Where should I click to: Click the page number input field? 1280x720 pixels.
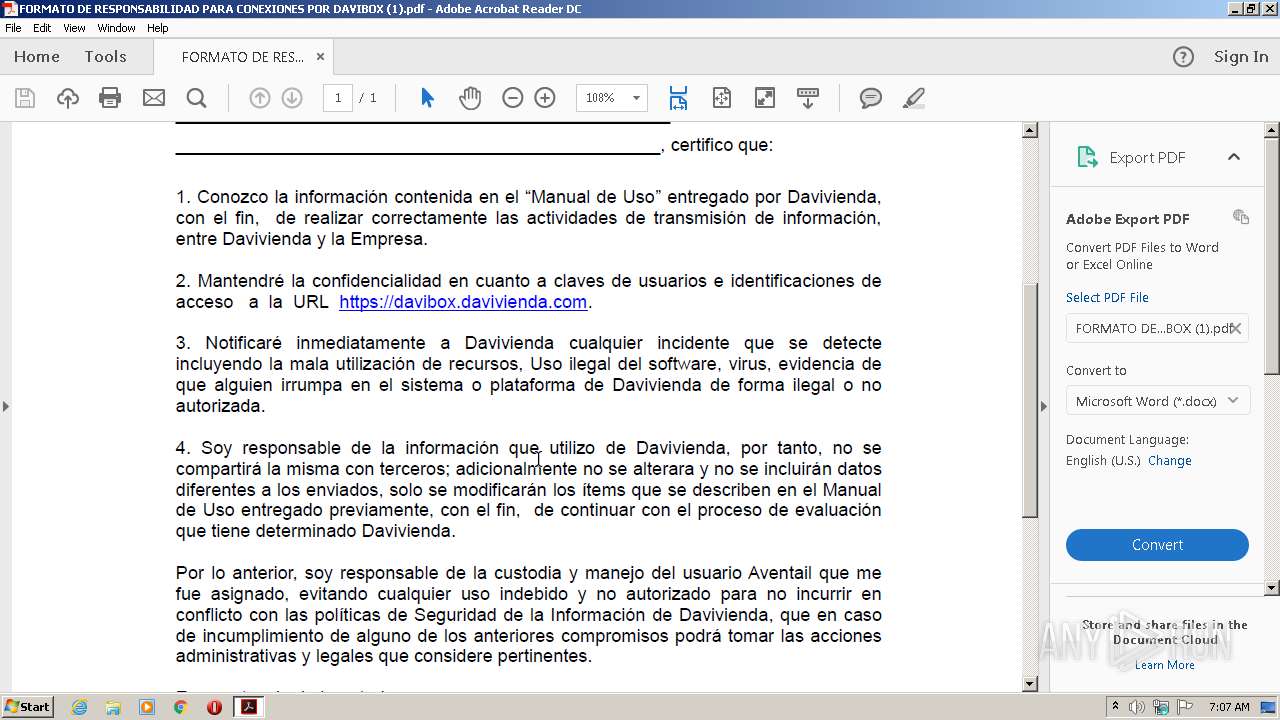coord(338,98)
